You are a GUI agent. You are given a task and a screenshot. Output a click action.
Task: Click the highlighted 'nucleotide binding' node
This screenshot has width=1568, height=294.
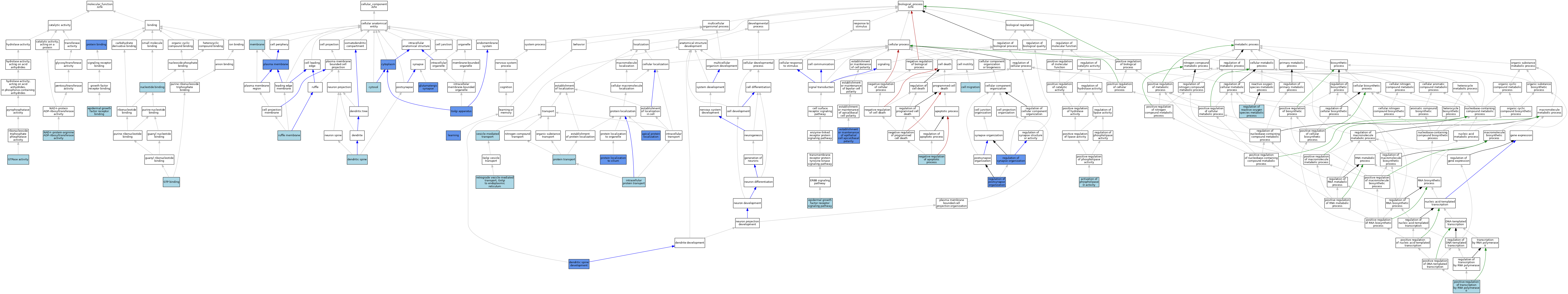click(152, 87)
